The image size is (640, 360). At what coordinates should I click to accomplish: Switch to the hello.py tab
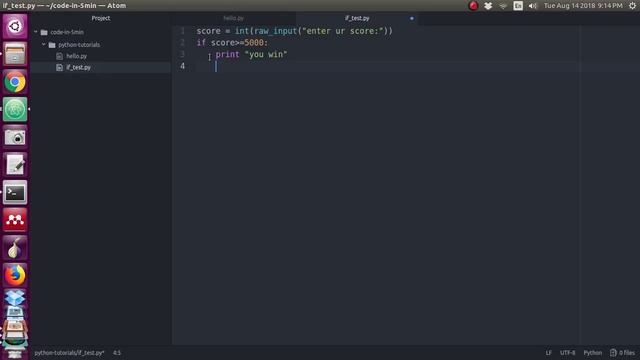233,18
